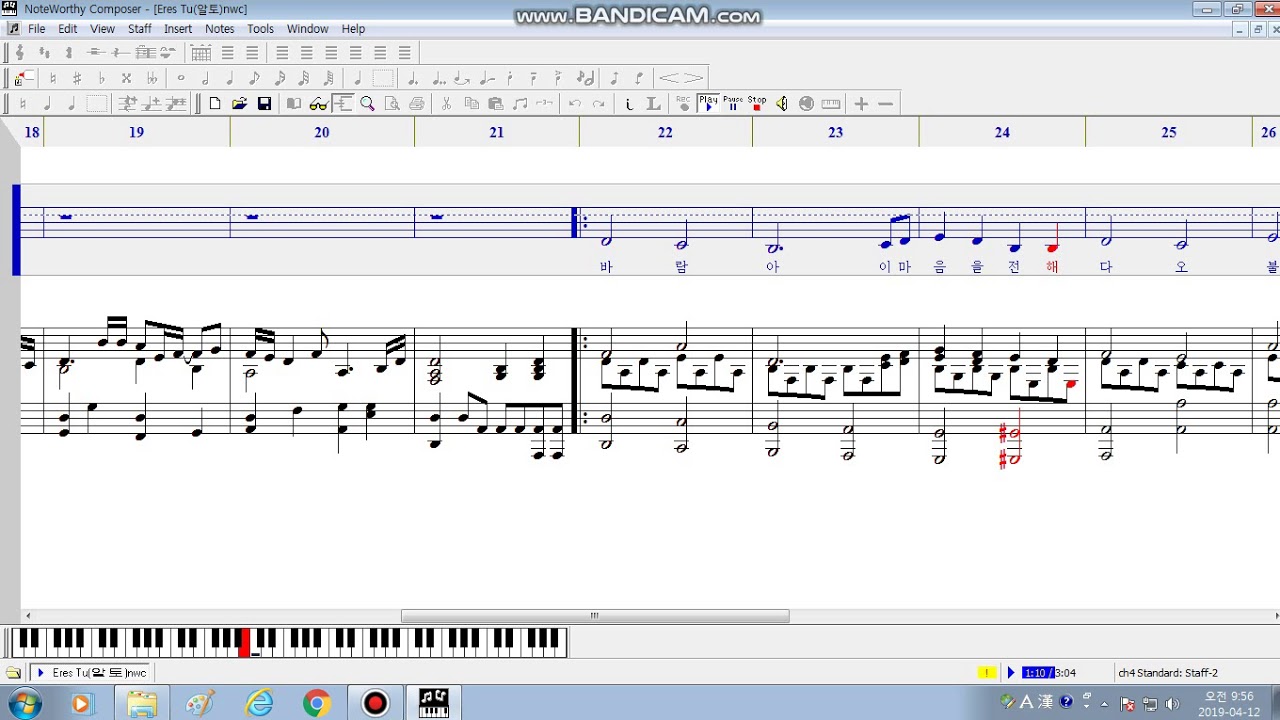This screenshot has height=720, width=1280.
Task: Click the New file icon
Action: (x=215, y=104)
